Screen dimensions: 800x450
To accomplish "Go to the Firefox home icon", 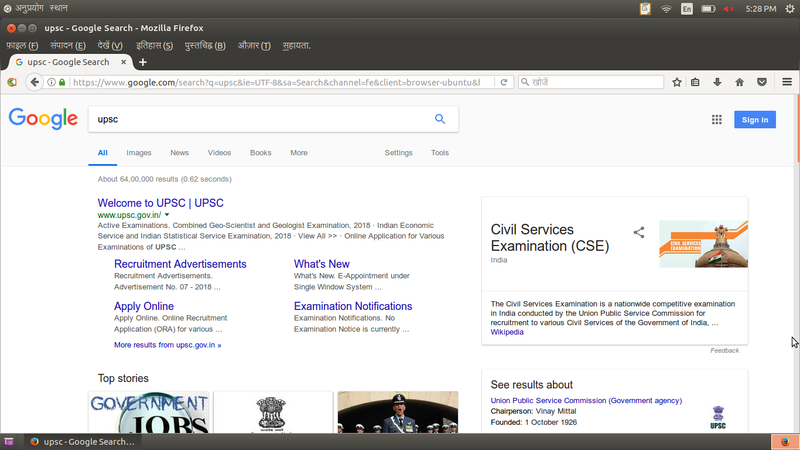I will click(739, 82).
